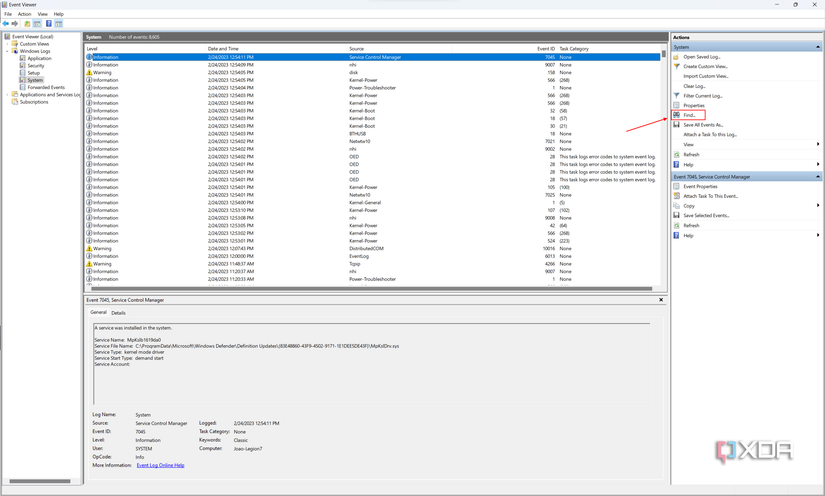Click the blue Help toolbar icon
This screenshot has width=825, height=496.
48,24
